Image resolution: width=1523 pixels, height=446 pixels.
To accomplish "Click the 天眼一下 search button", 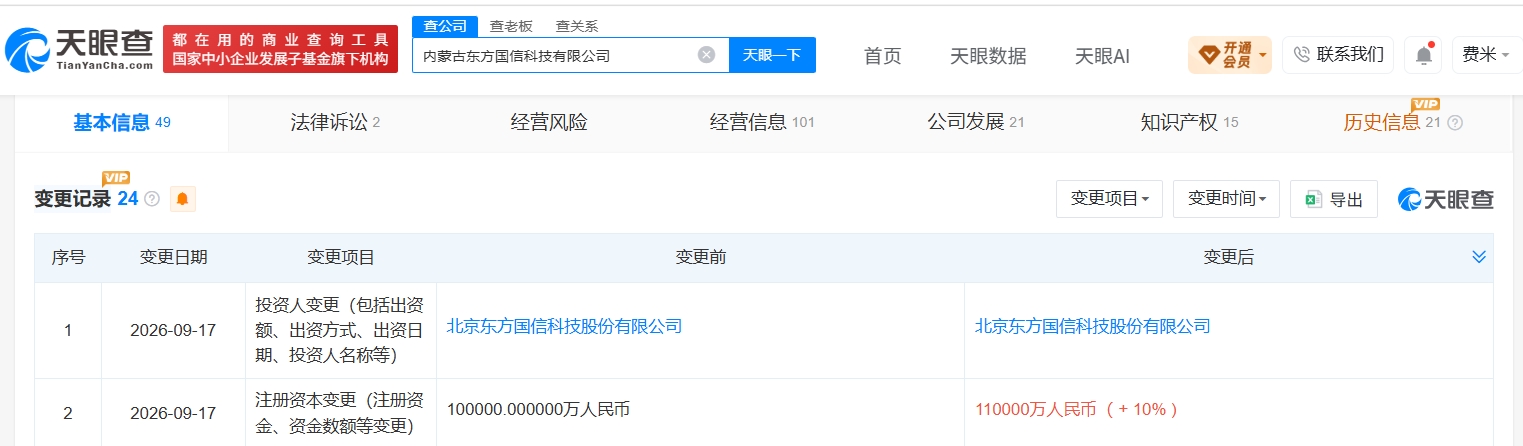I will click(772, 55).
